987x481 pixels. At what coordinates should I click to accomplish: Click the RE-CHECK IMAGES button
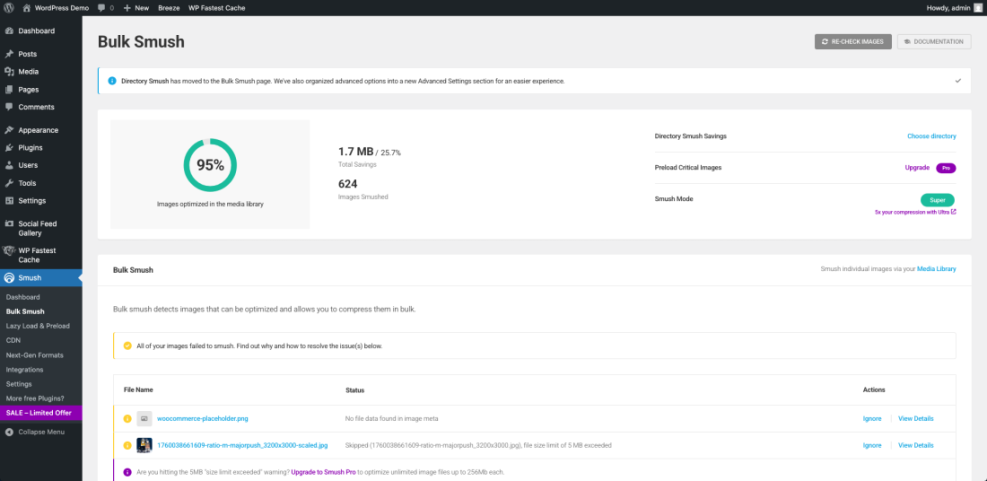[x=853, y=42]
